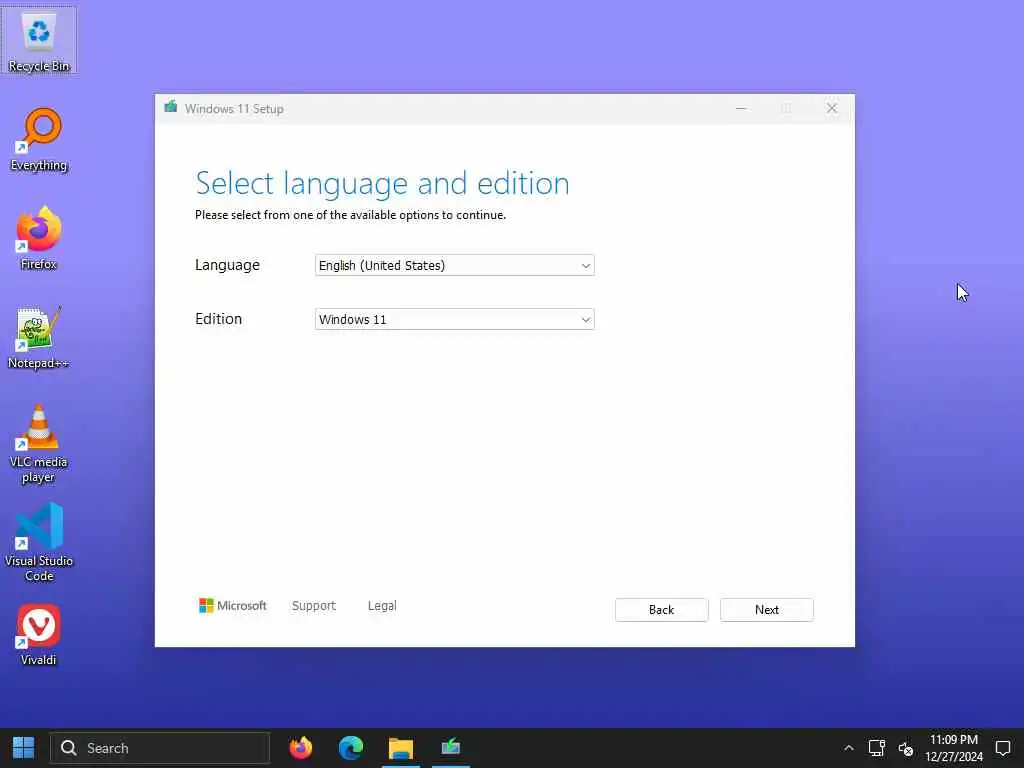Open the network status tray icon
1024x768 pixels.
tap(876, 748)
